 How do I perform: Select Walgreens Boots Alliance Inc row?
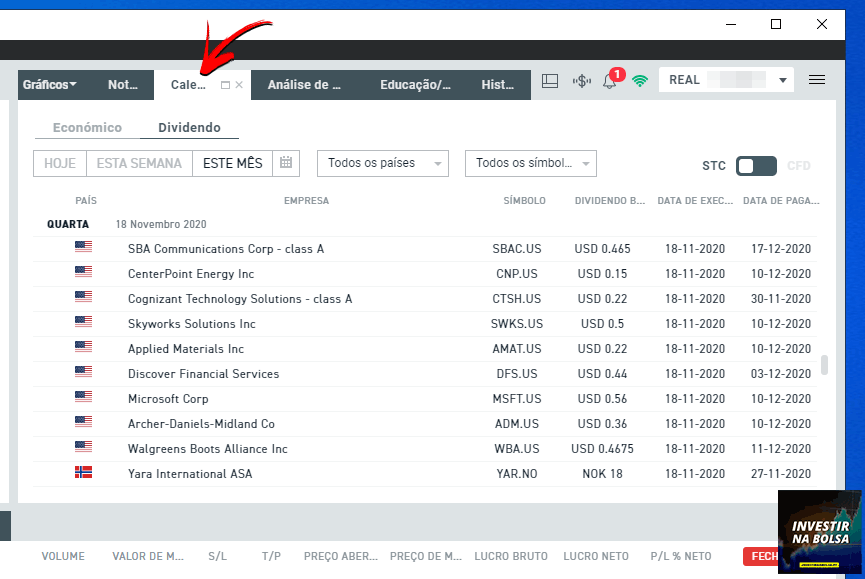tap(425, 449)
